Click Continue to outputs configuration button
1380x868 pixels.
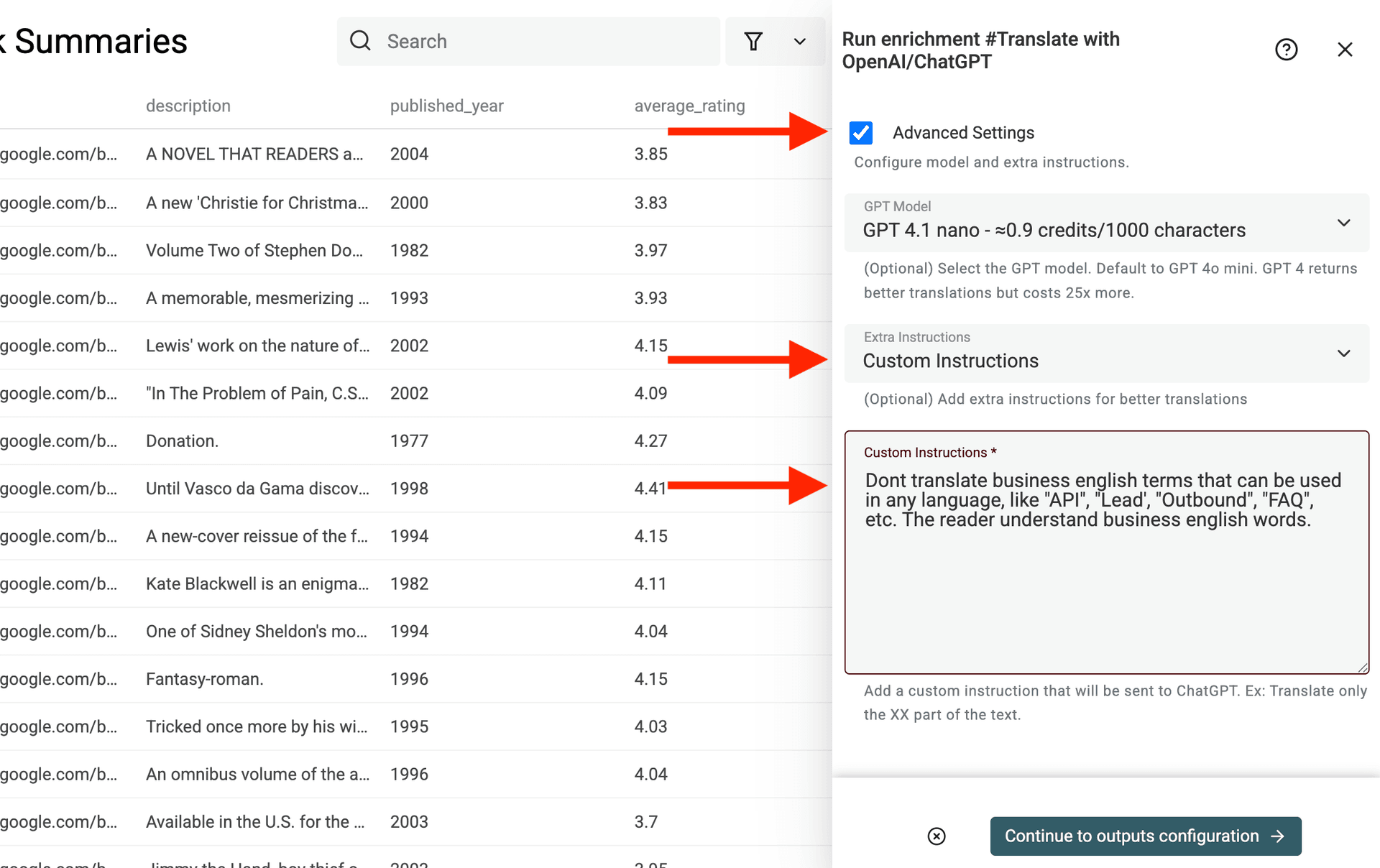pyautogui.click(x=1145, y=836)
